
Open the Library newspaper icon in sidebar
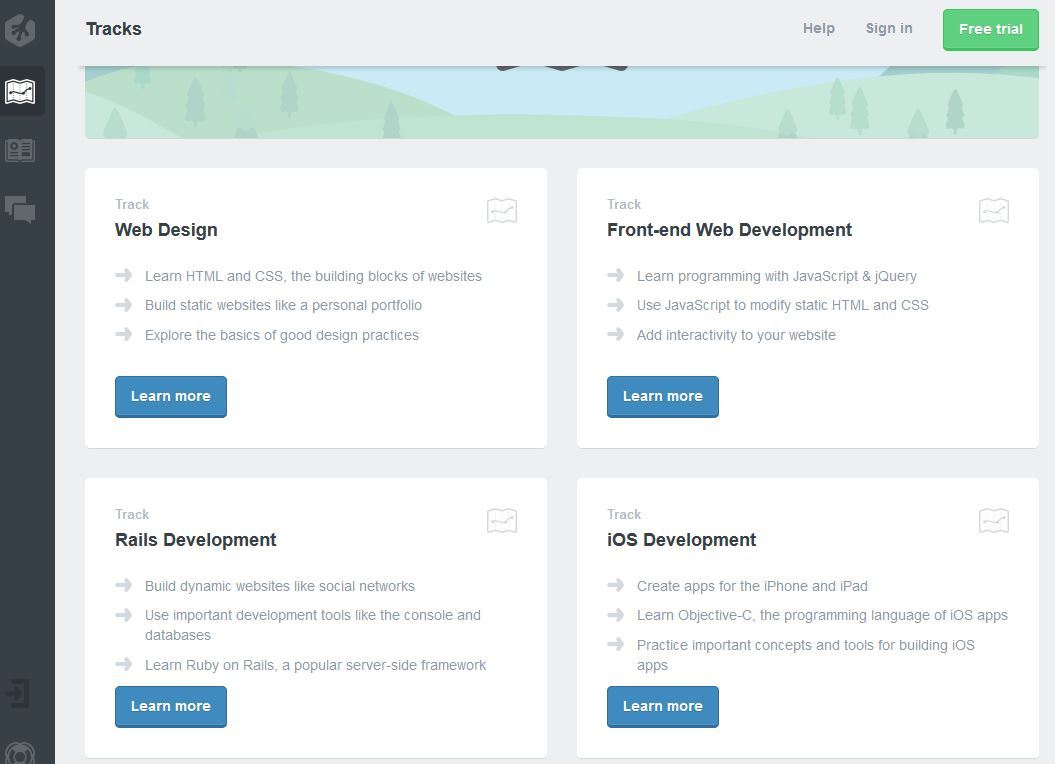20,150
